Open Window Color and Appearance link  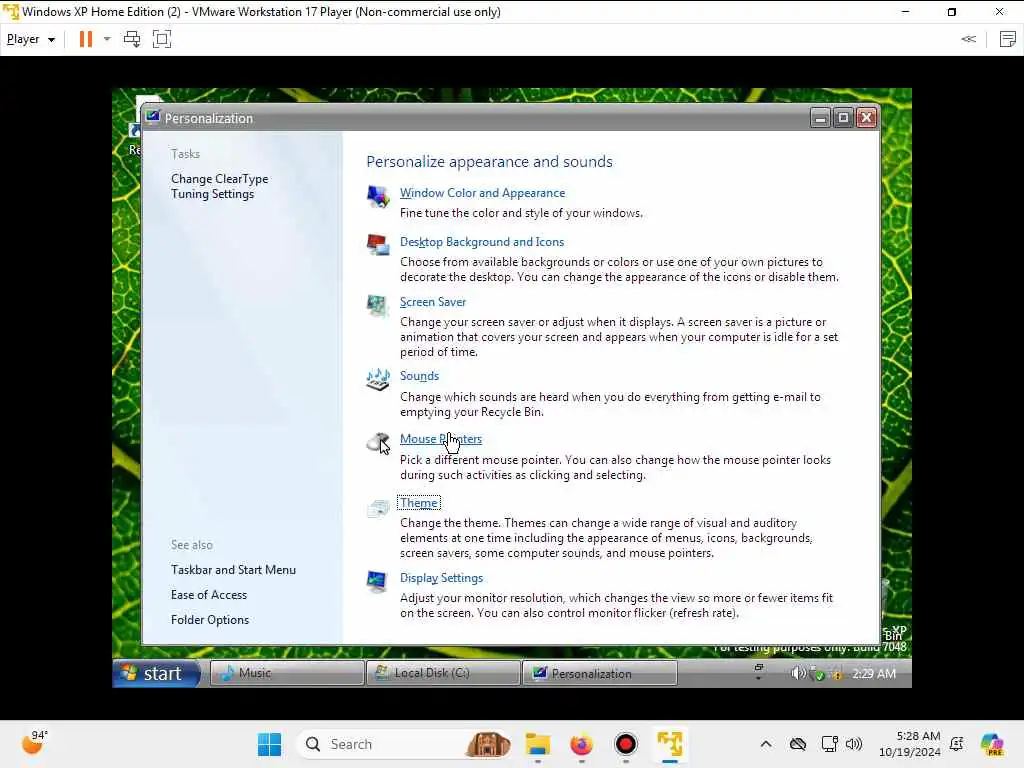point(483,193)
